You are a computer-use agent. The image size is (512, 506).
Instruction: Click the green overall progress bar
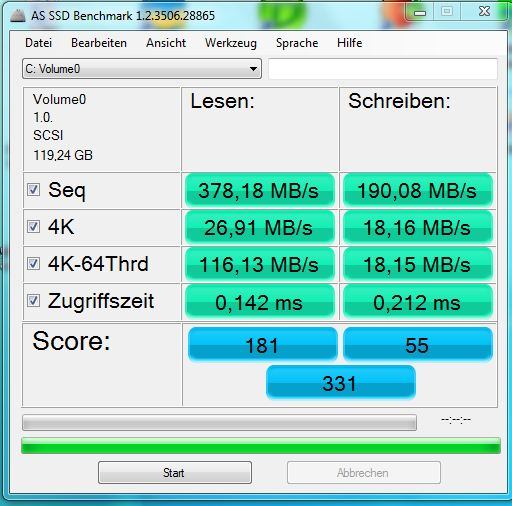click(261, 446)
